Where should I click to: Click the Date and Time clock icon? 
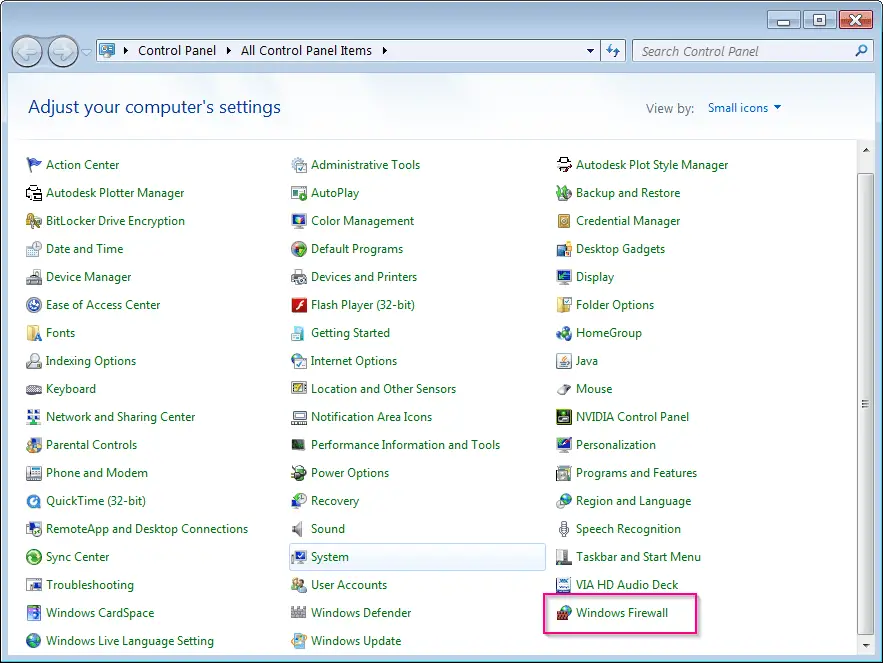click(34, 249)
